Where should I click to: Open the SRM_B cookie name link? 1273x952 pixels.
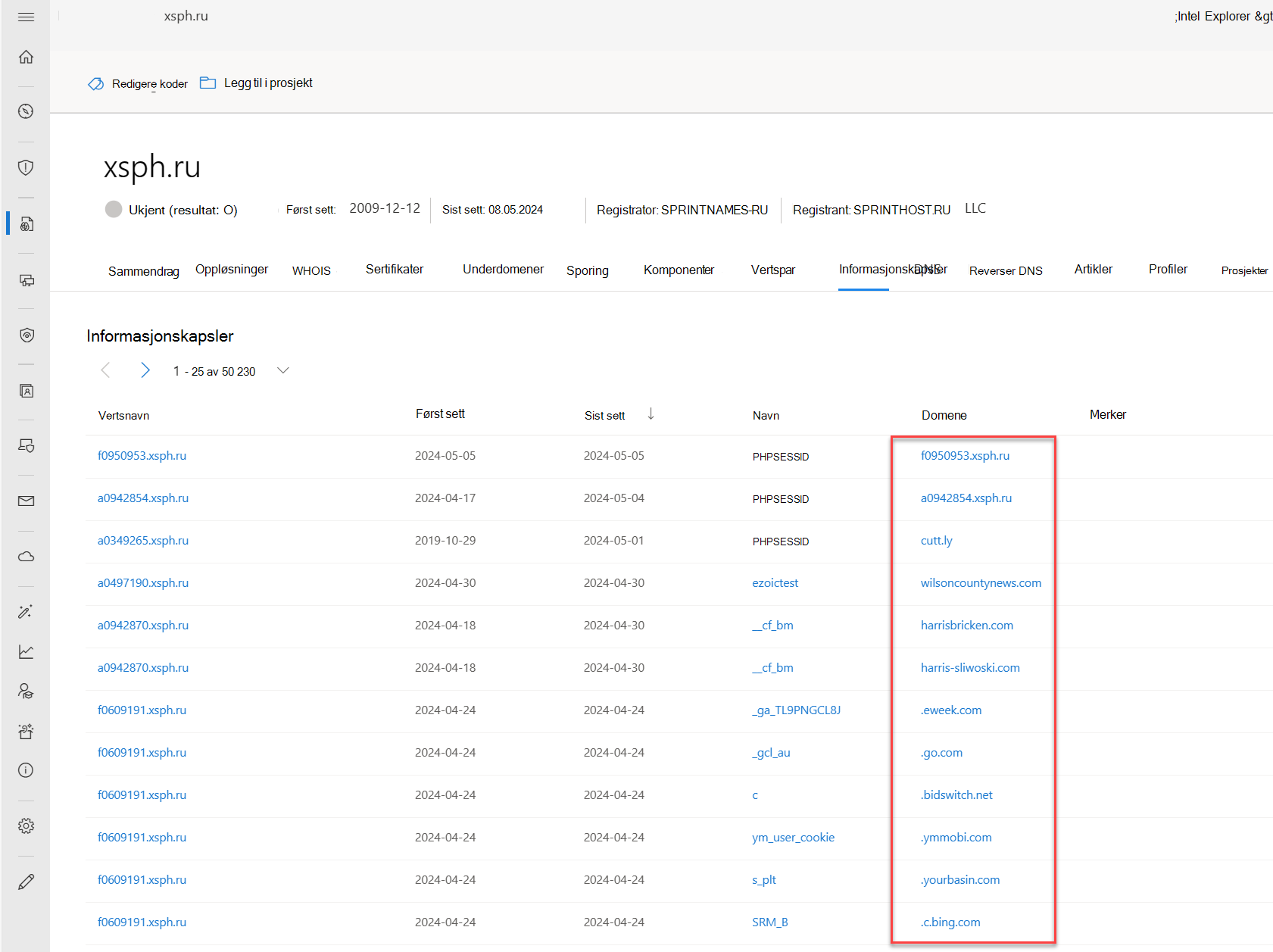[x=770, y=922]
